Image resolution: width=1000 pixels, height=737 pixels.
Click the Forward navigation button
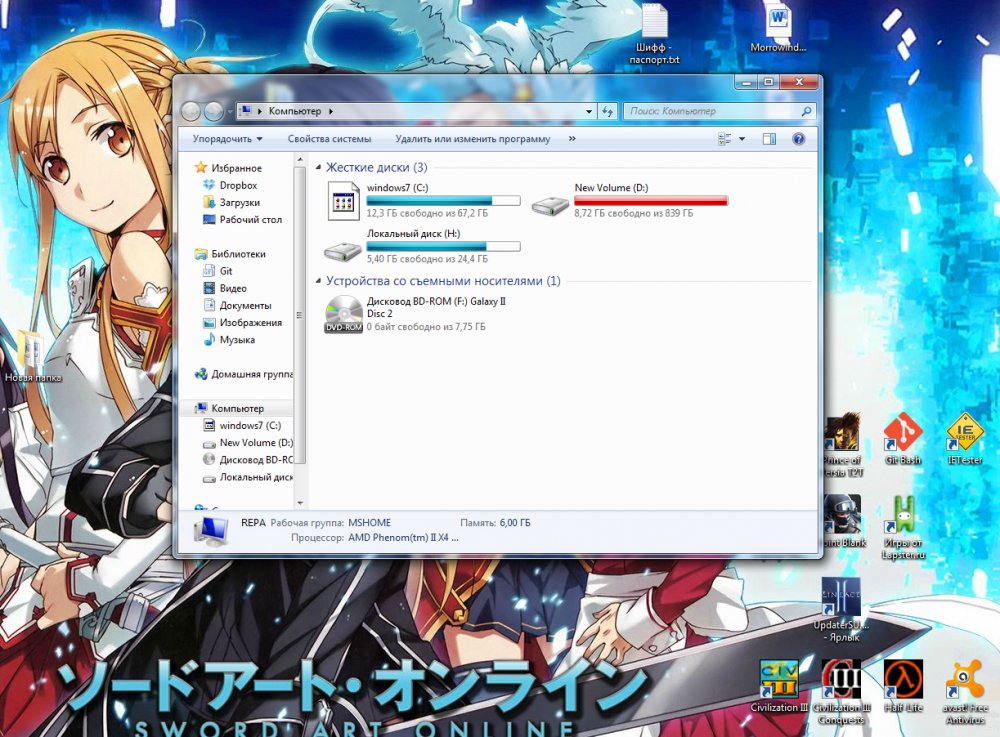pos(214,111)
